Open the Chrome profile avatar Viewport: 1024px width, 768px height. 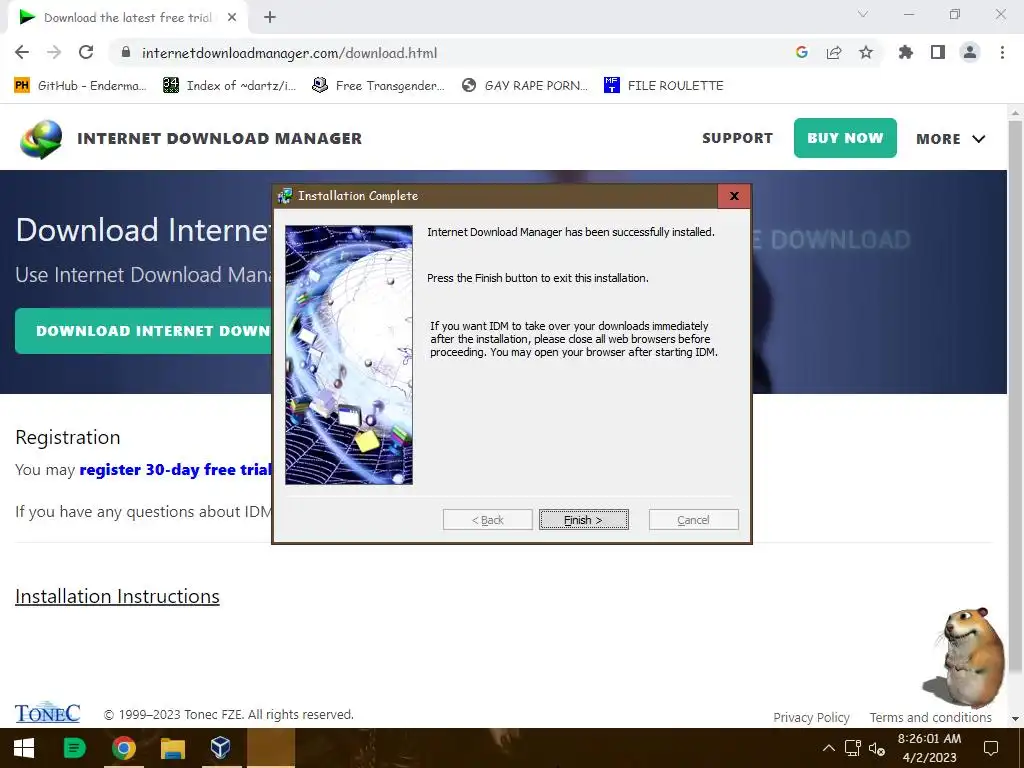970,52
